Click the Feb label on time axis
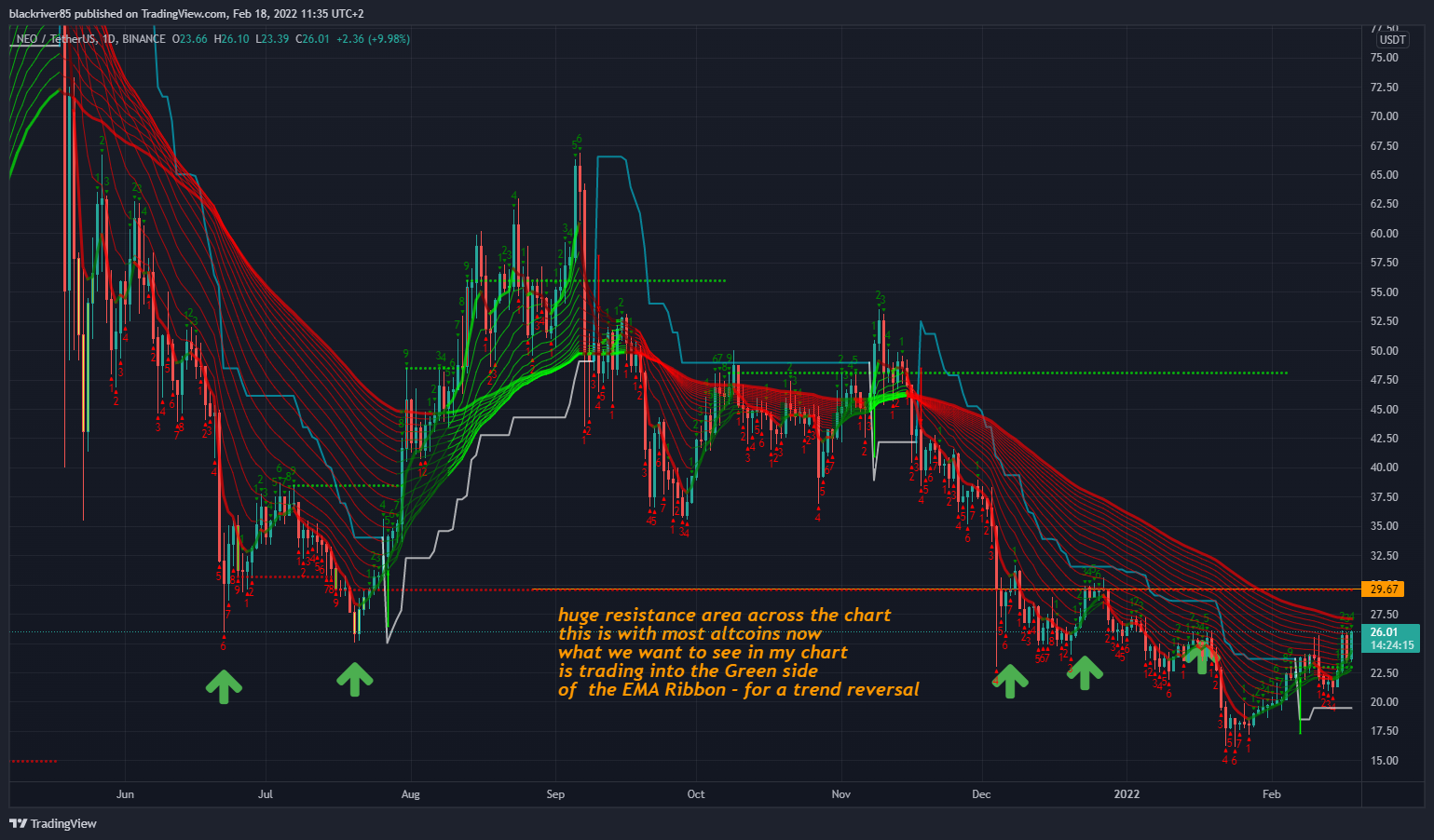Viewport: 1434px width, 840px height. (x=1271, y=794)
